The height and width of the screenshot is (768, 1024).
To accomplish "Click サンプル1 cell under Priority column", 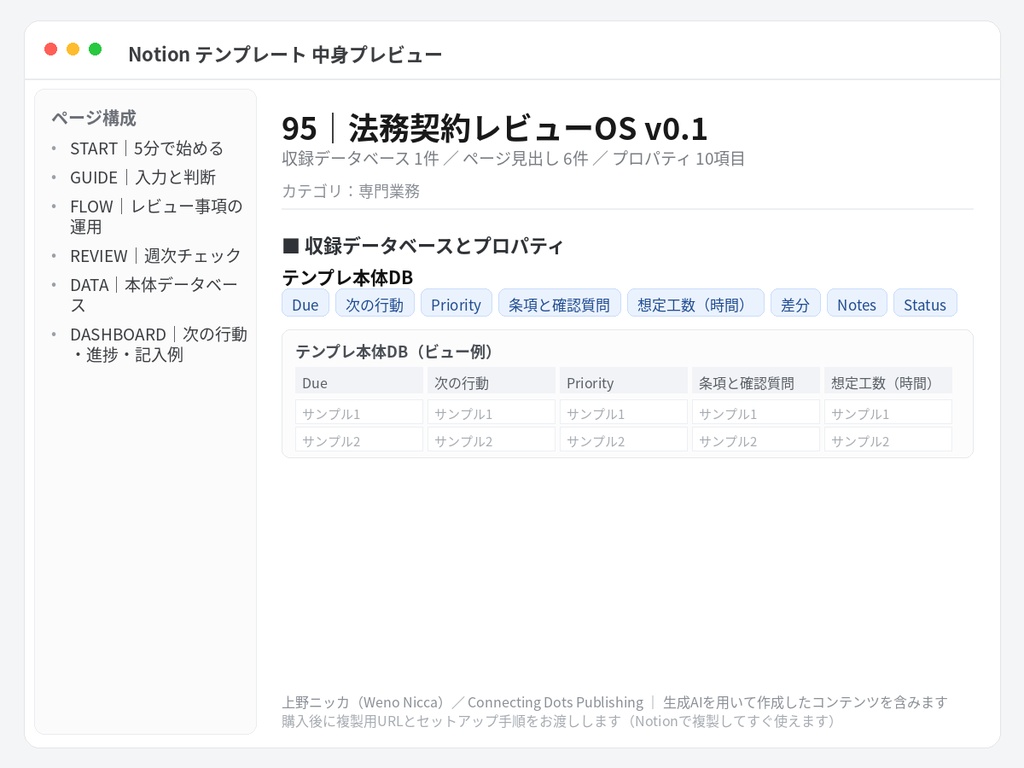I will pyautogui.click(x=623, y=413).
